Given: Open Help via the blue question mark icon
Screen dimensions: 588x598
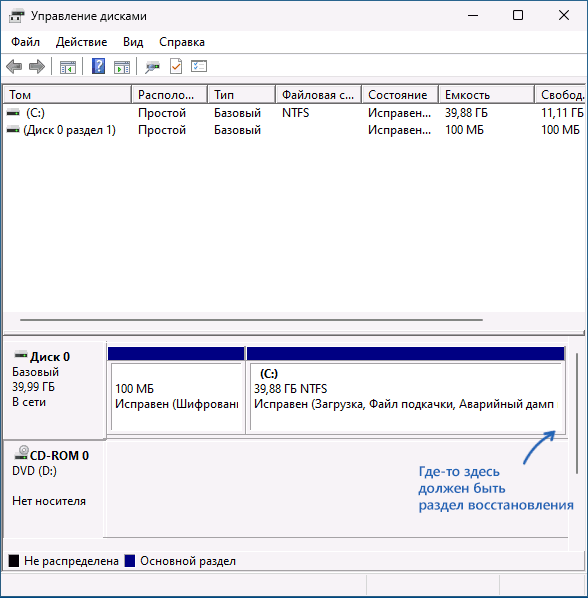Looking at the screenshot, I should pos(98,66).
